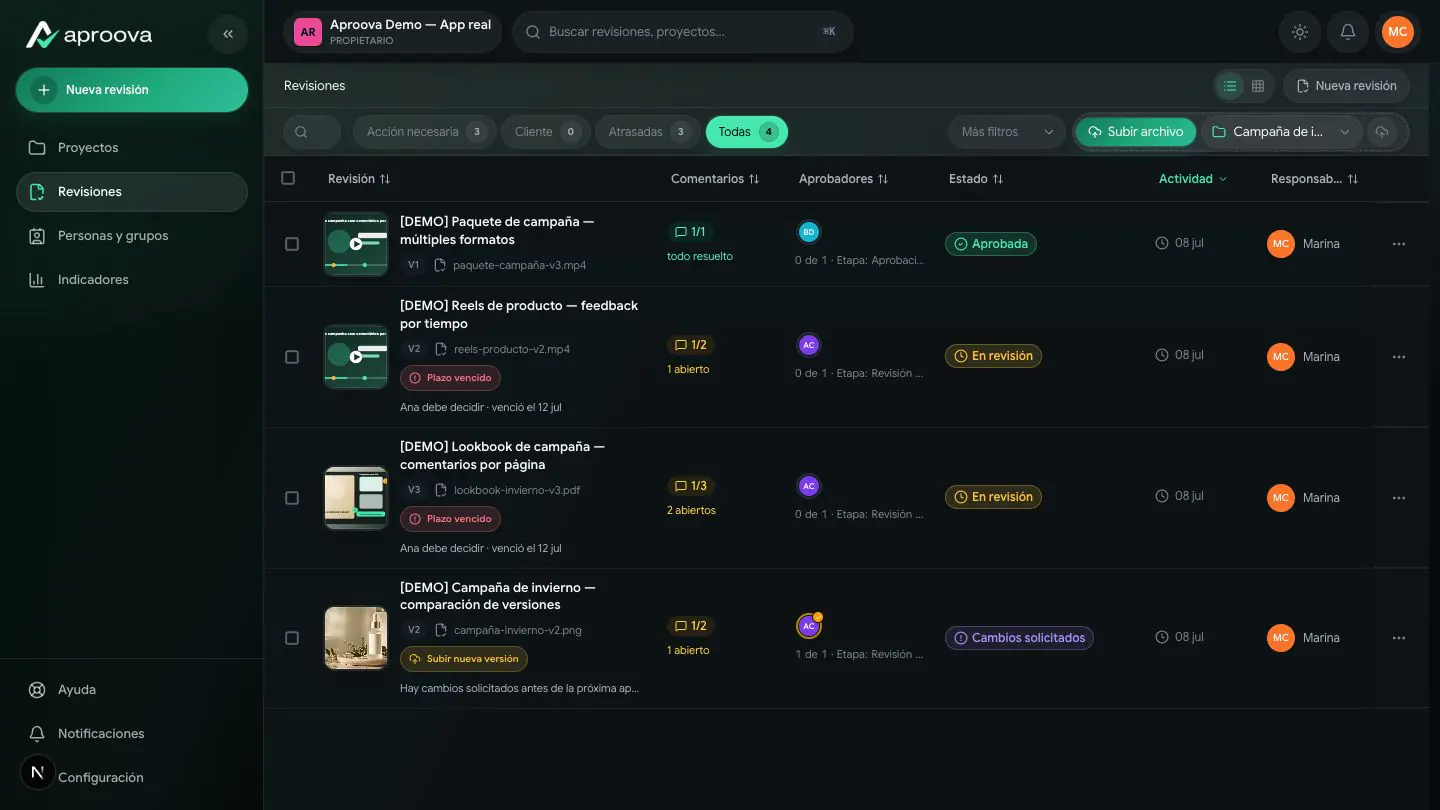Viewport: 1440px width, 810px height.
Task: Click the Aproova logo
Action: pos(89,35)
